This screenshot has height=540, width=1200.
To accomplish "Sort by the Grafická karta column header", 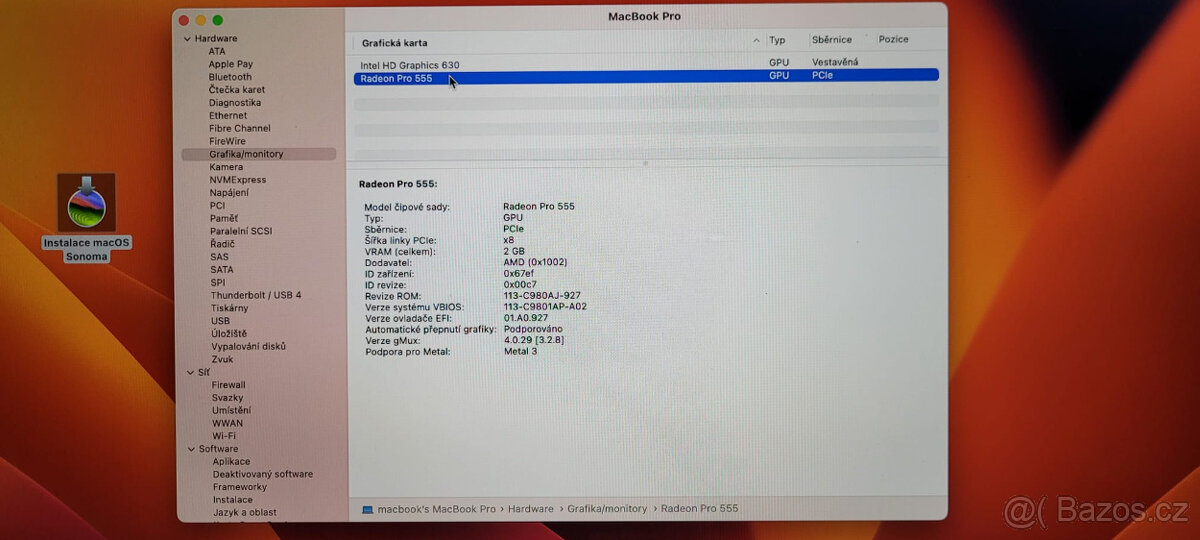I will click(x=395, y=42).
